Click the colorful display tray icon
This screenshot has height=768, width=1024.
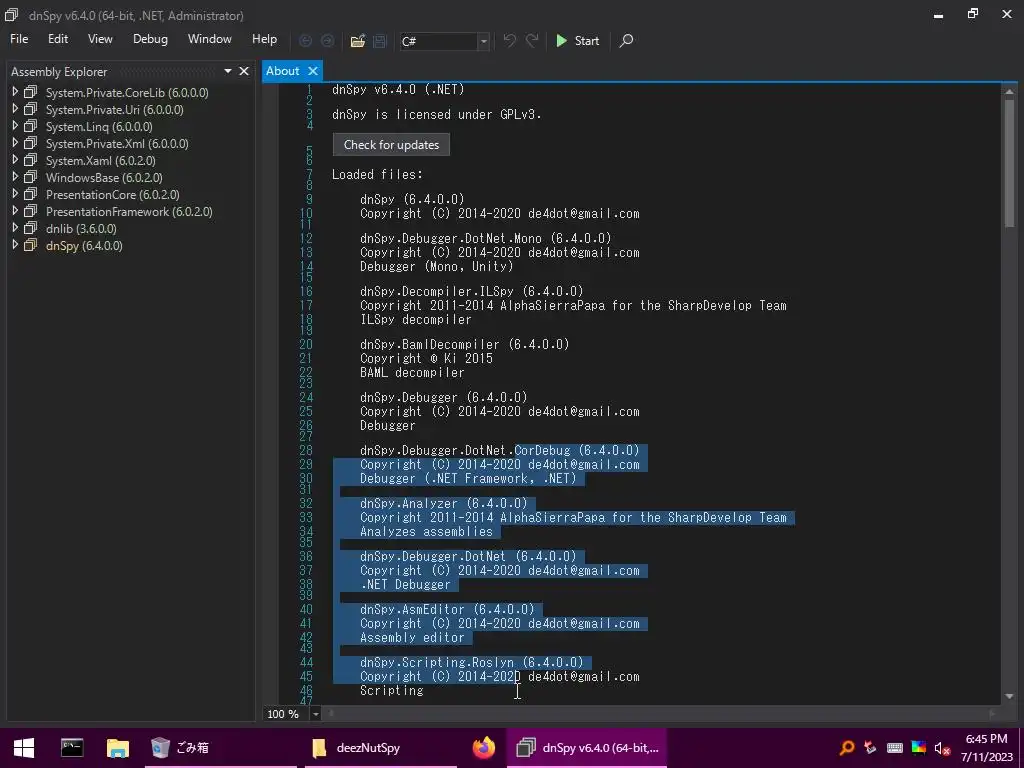click(x=918, y=748)
